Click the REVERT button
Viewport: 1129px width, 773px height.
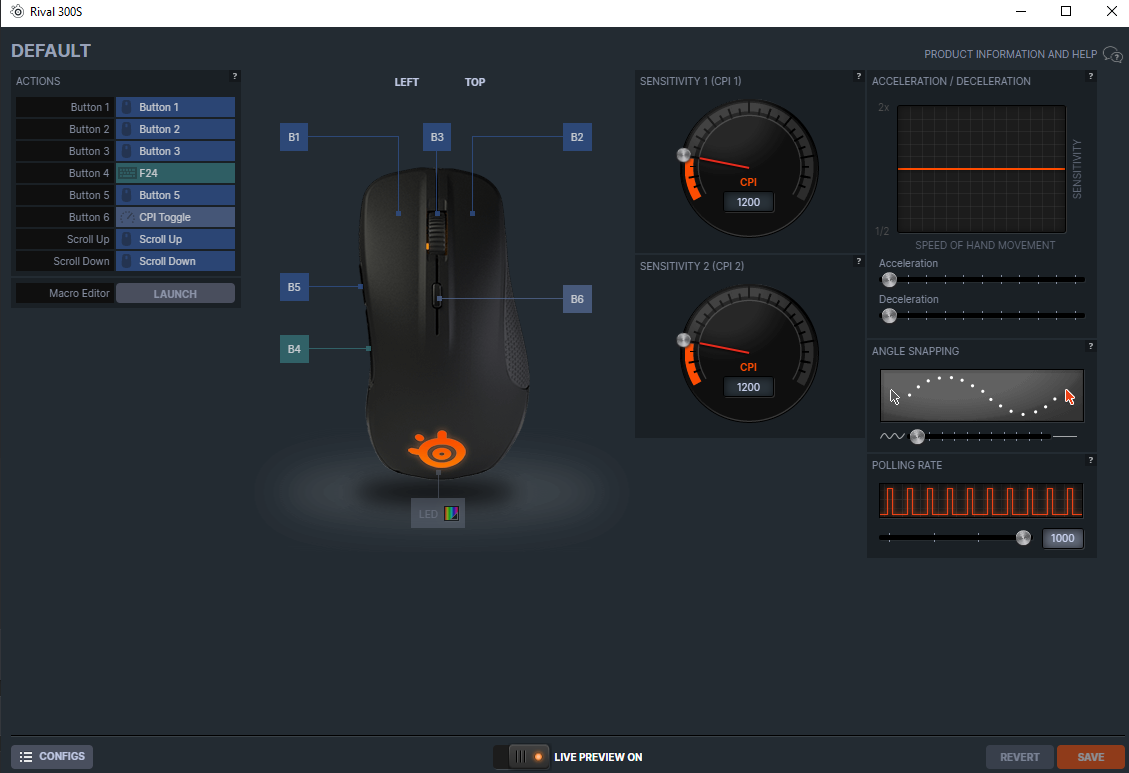pyautogui.click(x=1020, y=756)
